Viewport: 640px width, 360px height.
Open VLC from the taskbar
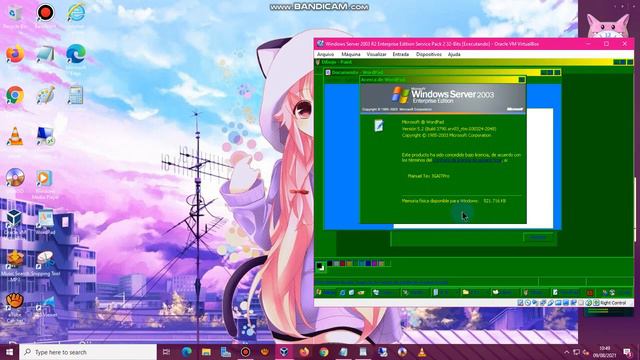422,352
